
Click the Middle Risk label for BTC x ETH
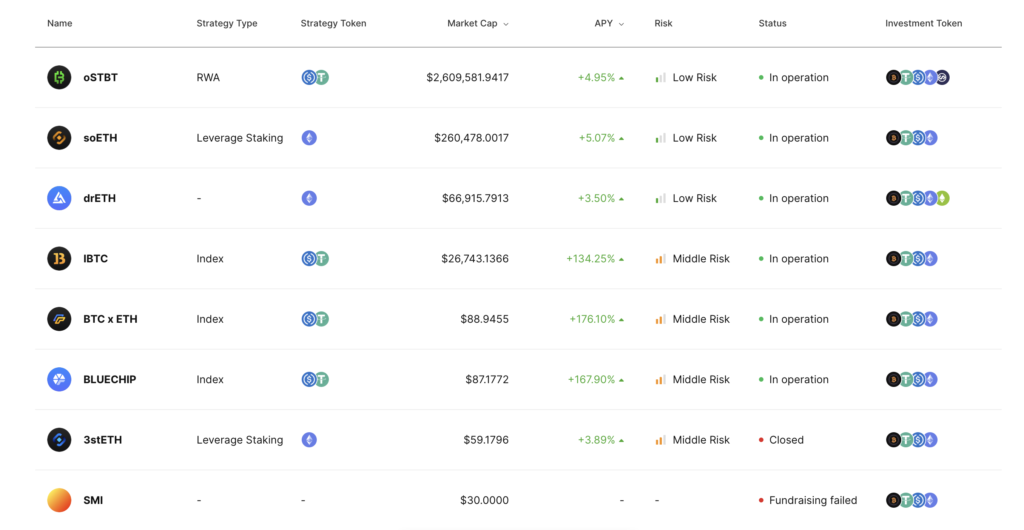(x=701, y=319)
